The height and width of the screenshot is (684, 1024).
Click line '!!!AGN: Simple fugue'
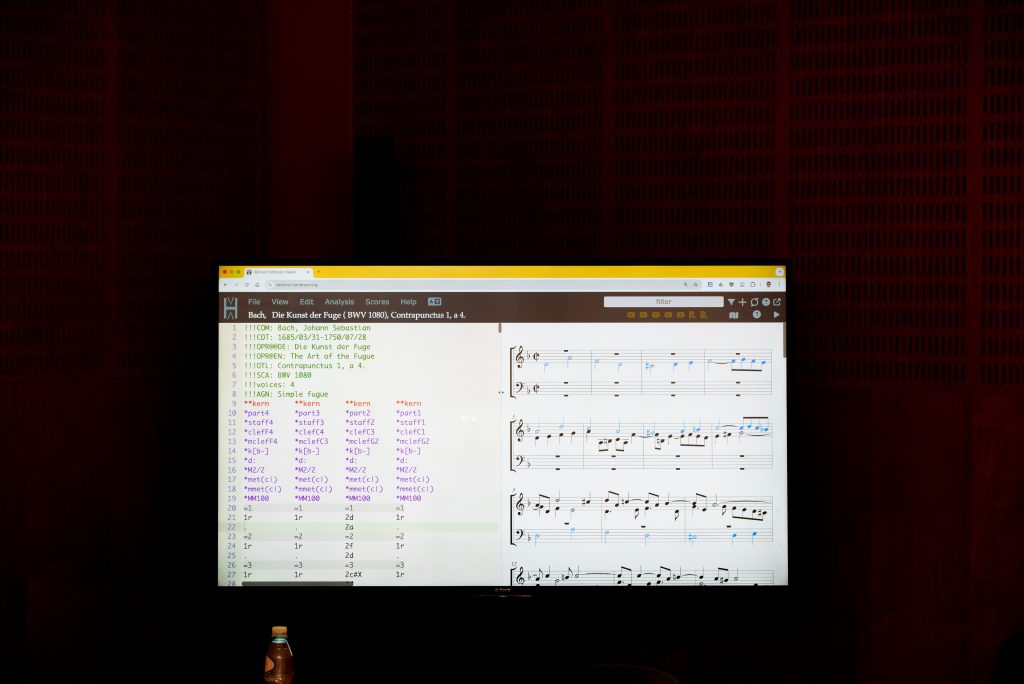point(286,394)
